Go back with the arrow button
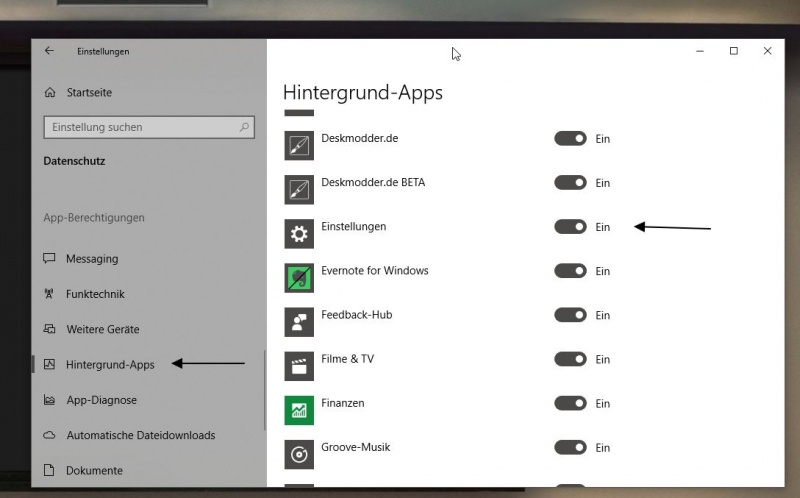Viewport: 800px width, 498px height. 49,51
